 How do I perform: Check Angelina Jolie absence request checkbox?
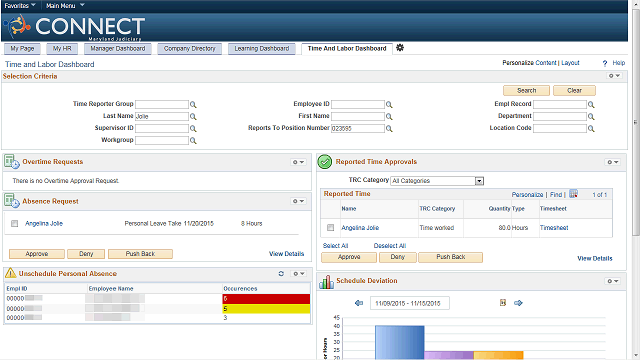(x=15, y=223)
